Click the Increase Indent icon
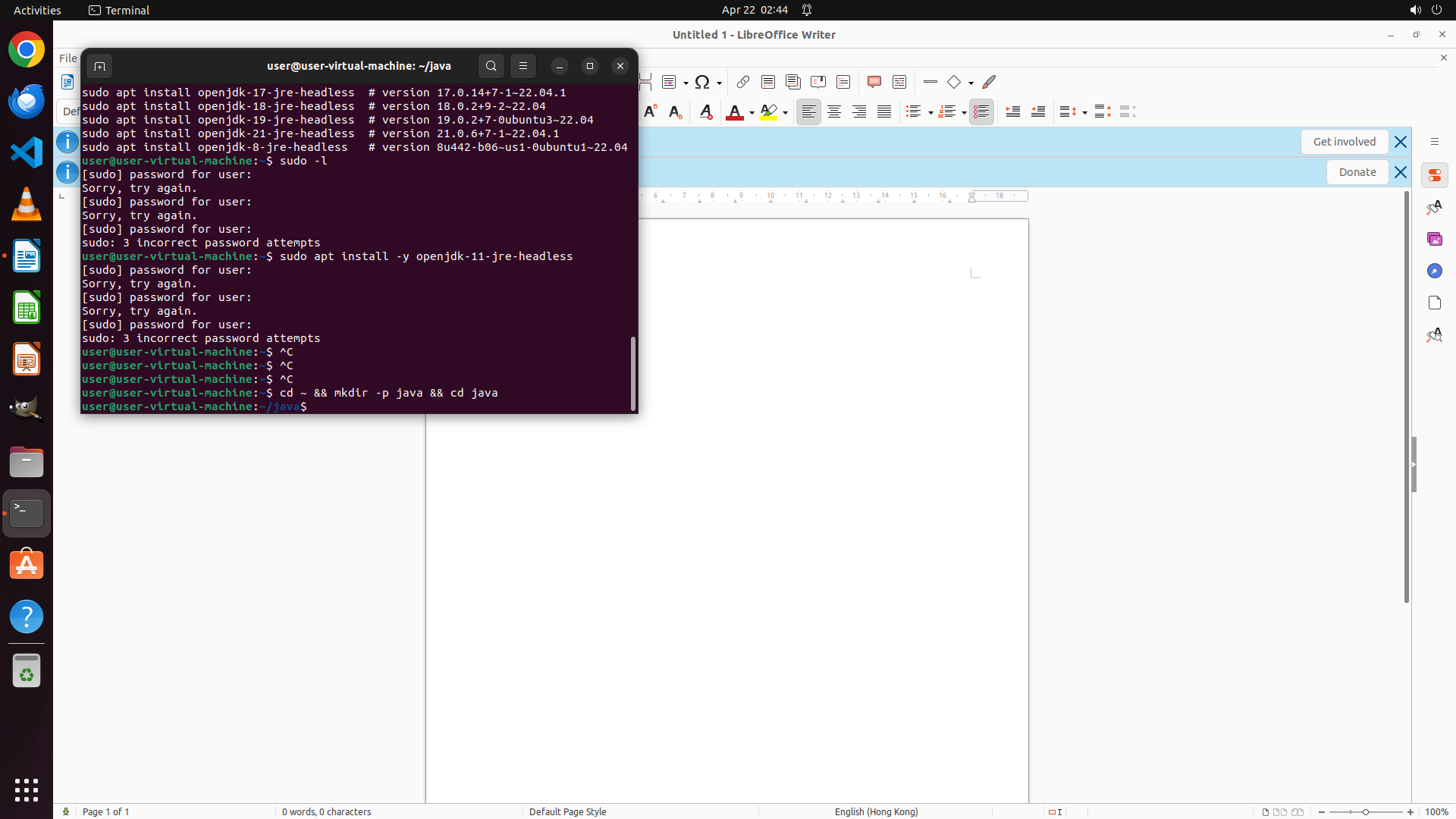 1012,112
